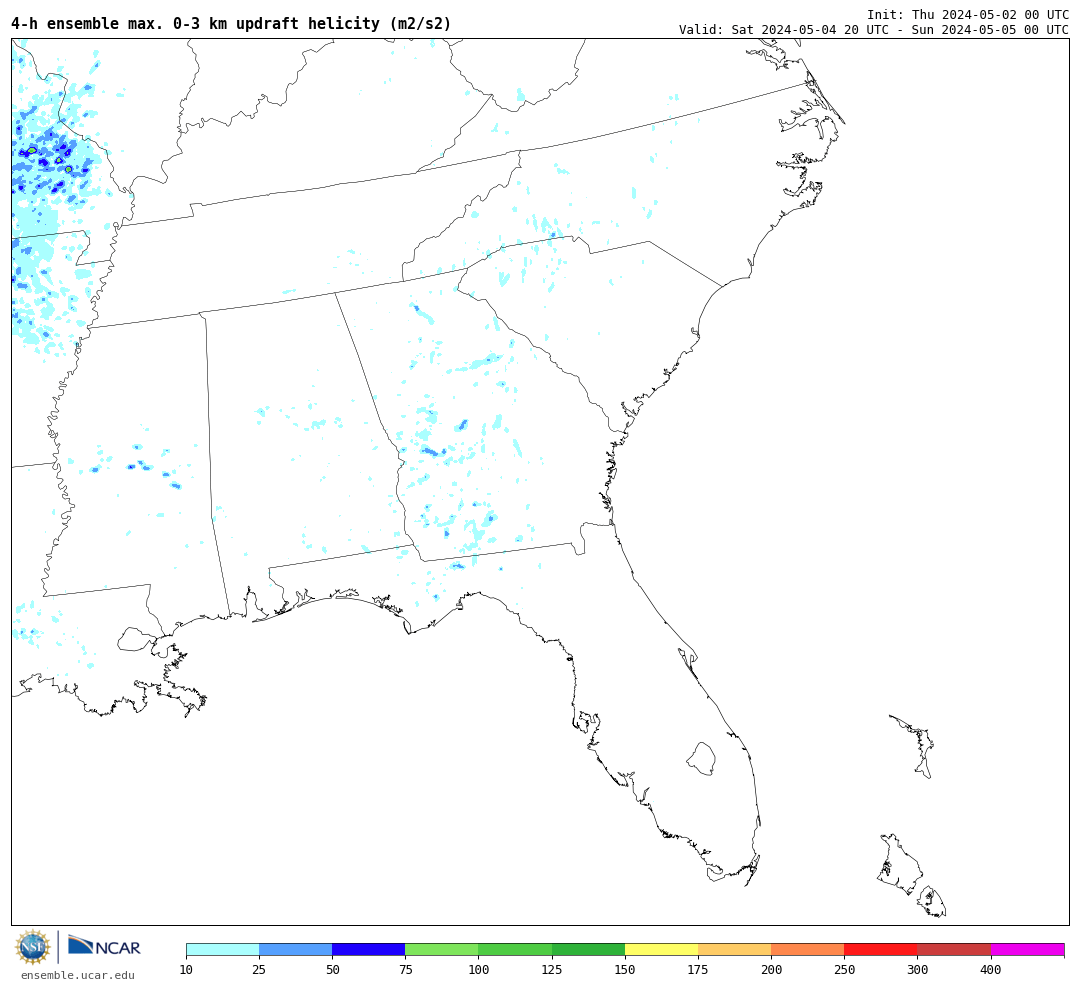This screenshot has width=1080, height=988.
Task: Click the light orange 175-200 colorbar segment
Action: [x=734, y=949]
